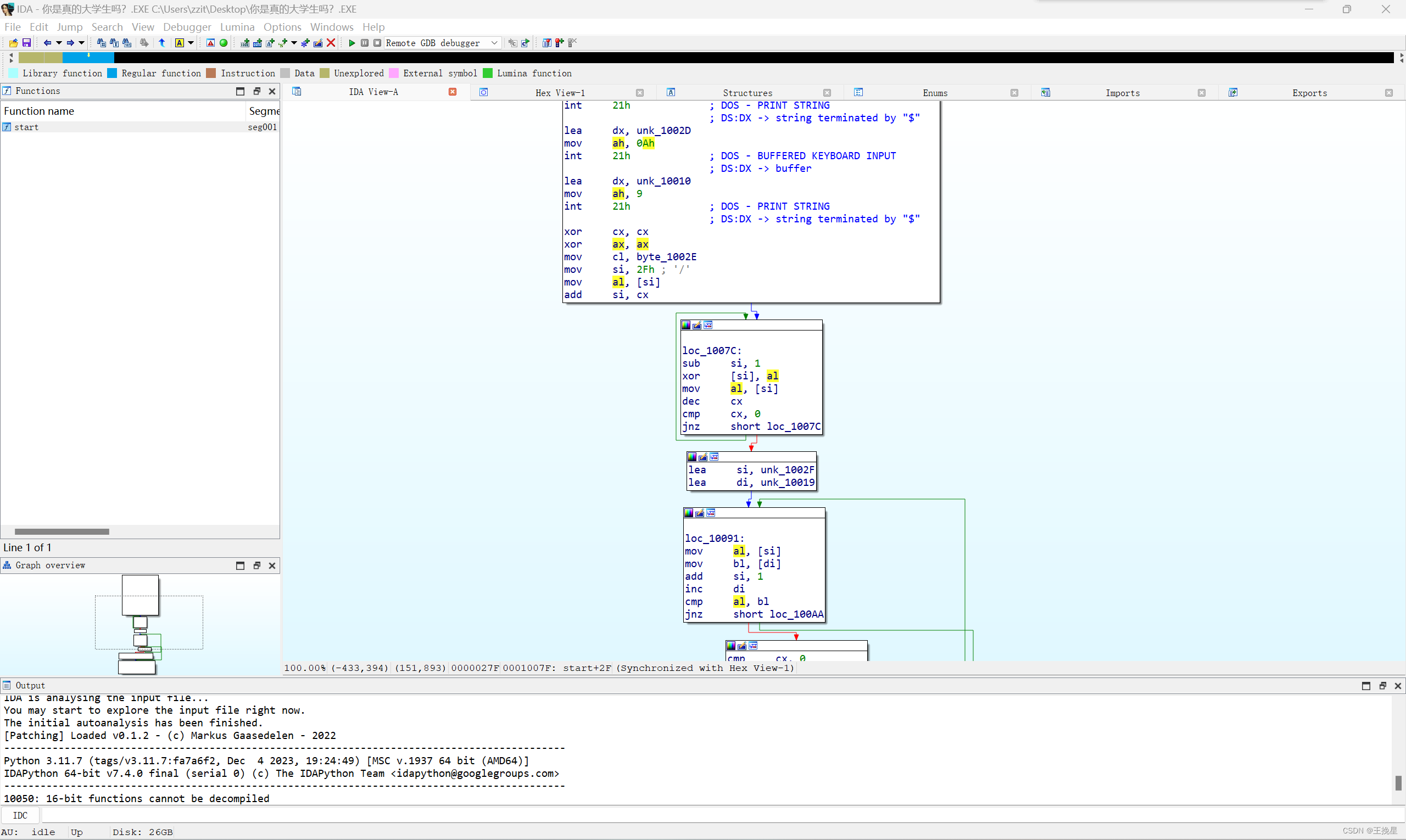Open the Remote GDB debugger selector
Image resolution: width=1406 pixels, height=840 pixels.
(443, 43)
